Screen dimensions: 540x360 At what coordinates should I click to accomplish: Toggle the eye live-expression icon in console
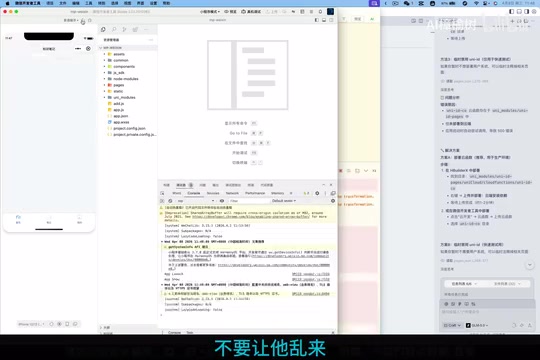pos(222,201)
